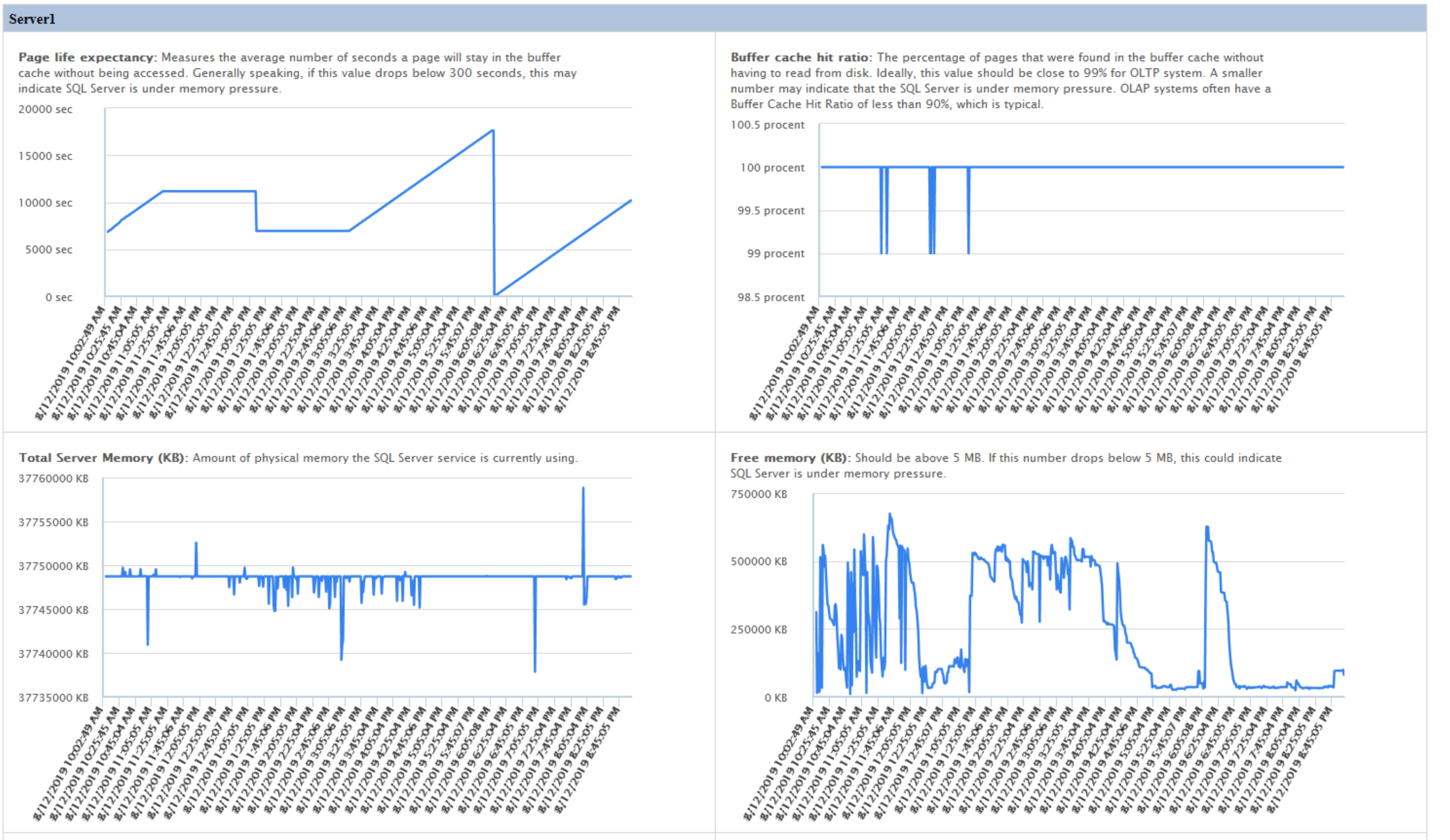The image size is (1450, 840).
Task: Select the Page life expectancy chart title
Action: point(87,57)
